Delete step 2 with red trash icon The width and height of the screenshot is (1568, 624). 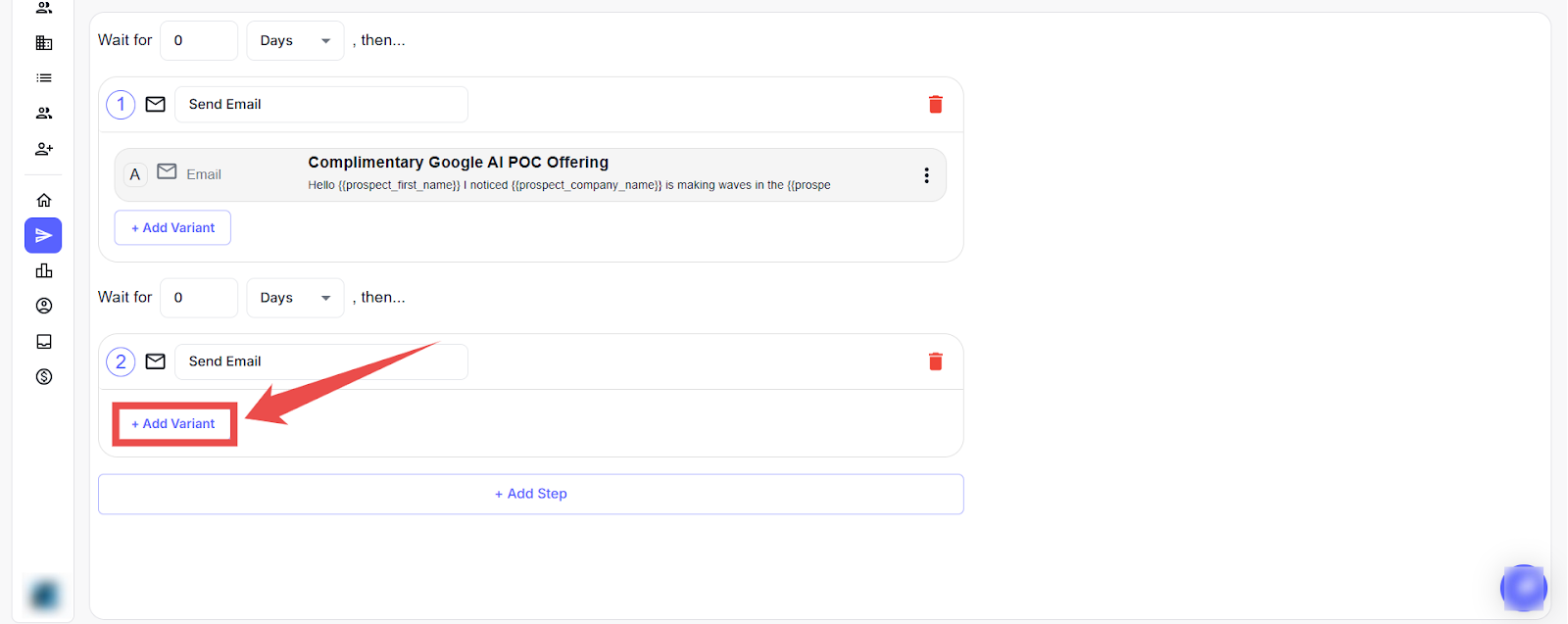click(935, 361)
